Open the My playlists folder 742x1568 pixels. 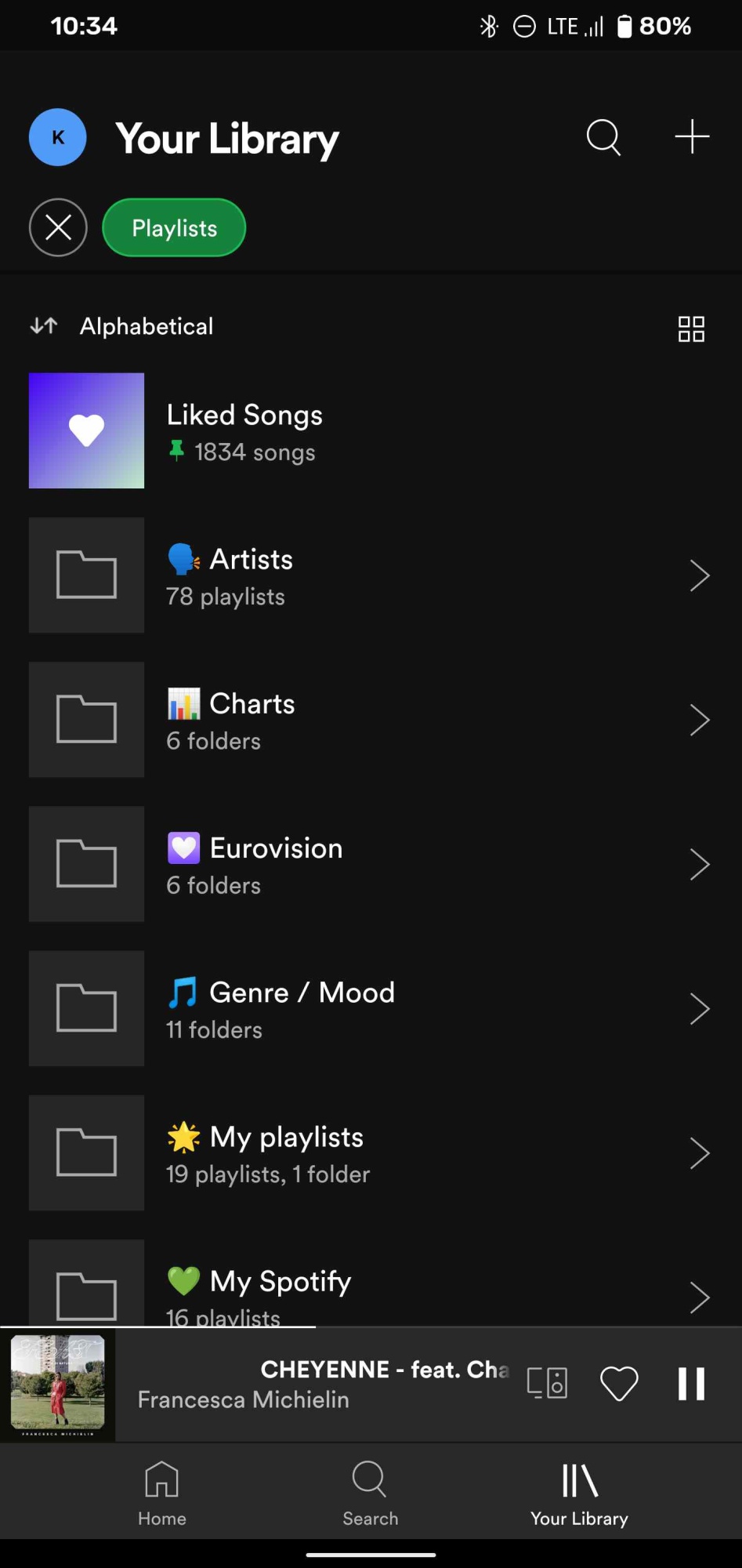pyautogui.click(x=287, y=1152)
